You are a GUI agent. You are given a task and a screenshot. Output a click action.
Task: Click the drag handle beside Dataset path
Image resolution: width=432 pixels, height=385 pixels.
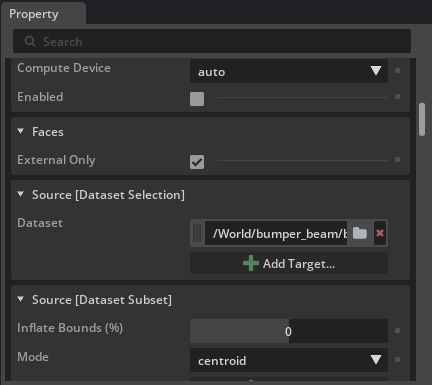point(197,233)
